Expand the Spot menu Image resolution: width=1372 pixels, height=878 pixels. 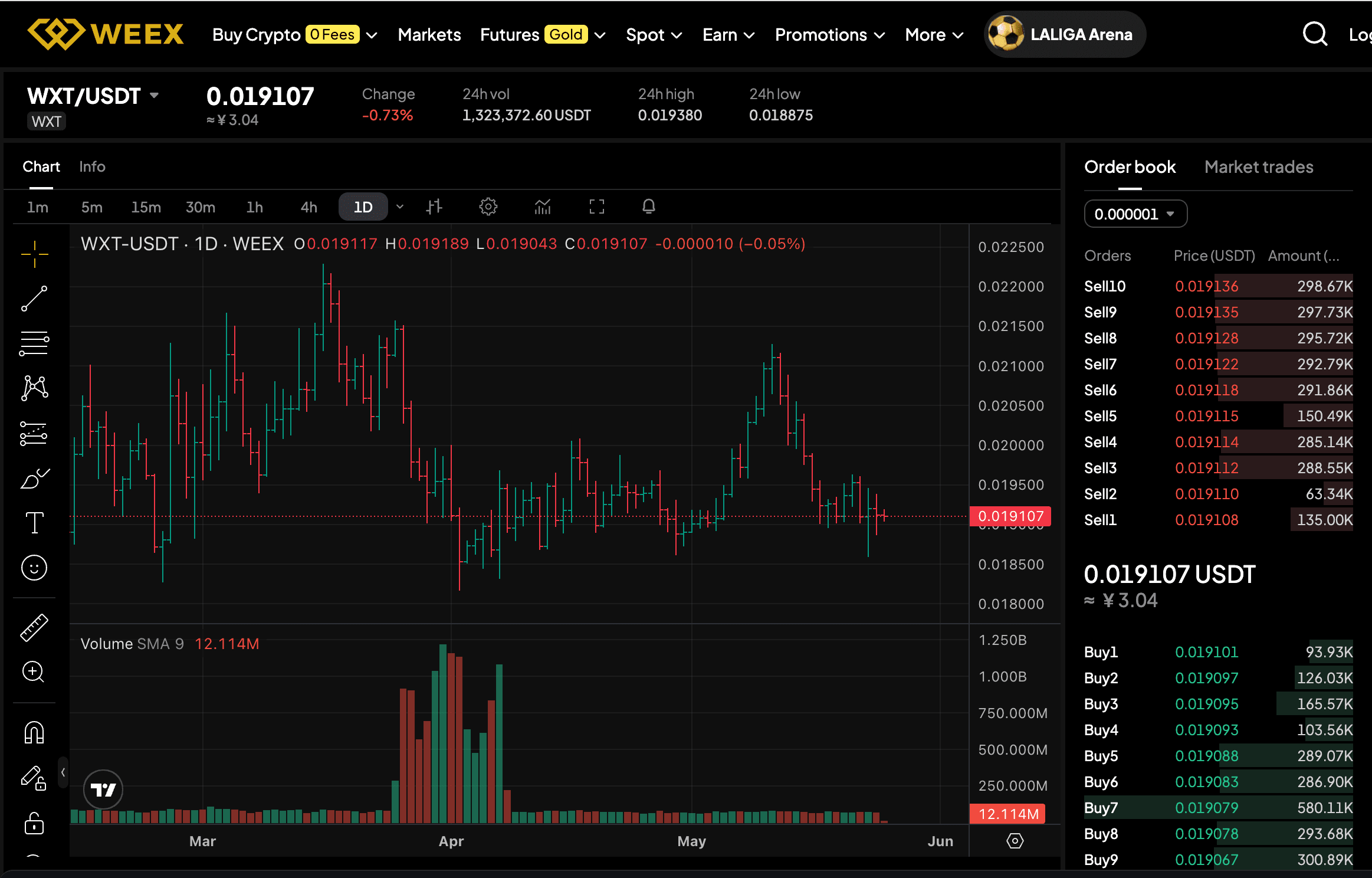(x=654, y=35)
